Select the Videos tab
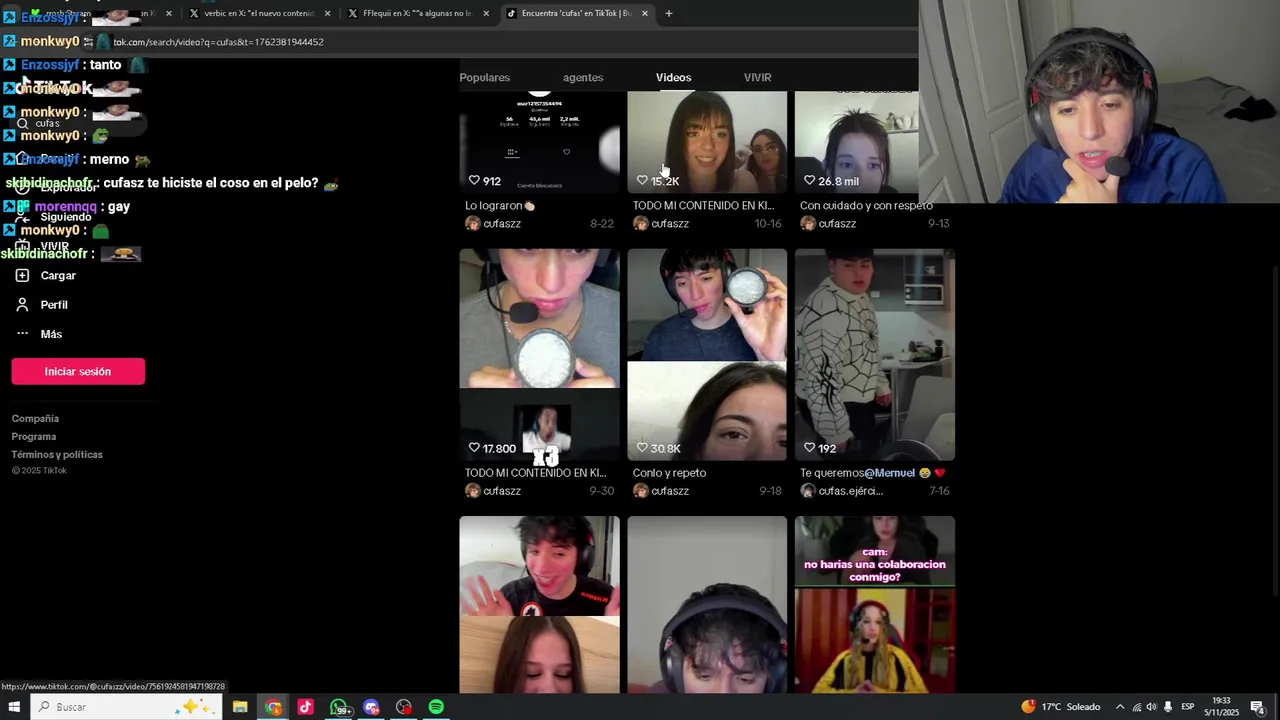Image resolution: width=1280 pixels, height=720 pixels. click(673, 77)
